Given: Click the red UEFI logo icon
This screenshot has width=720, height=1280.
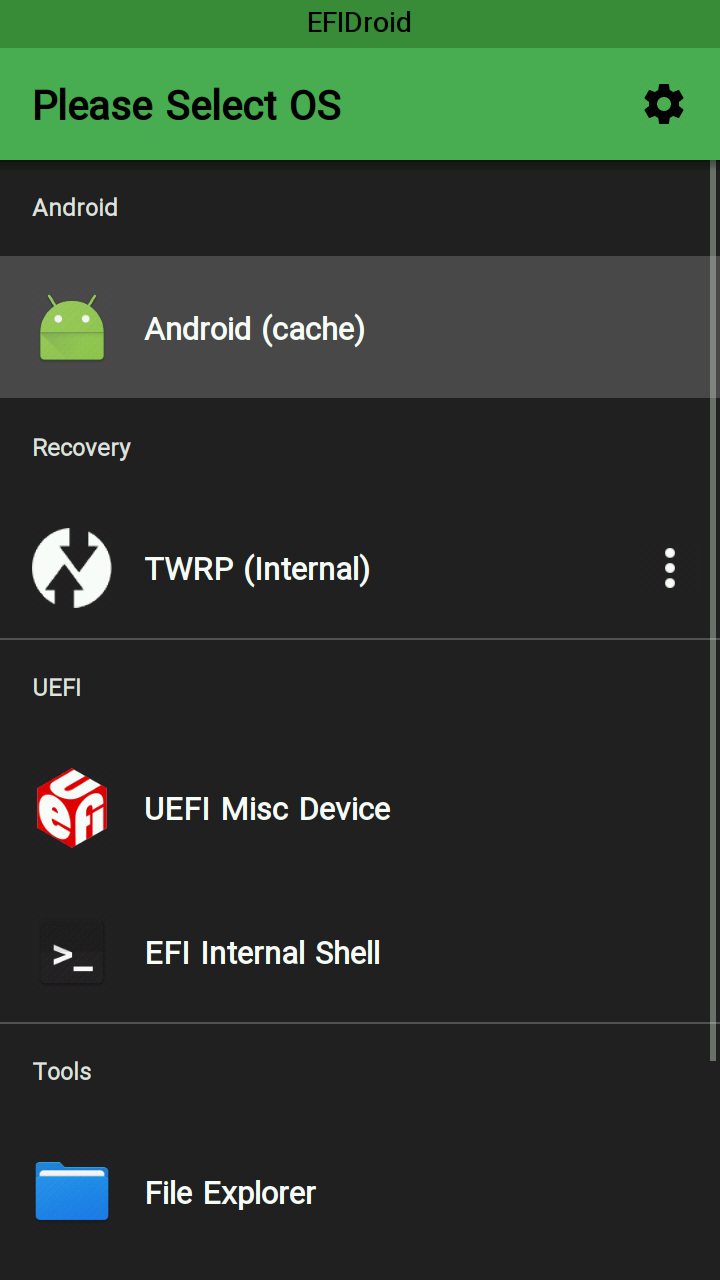Looking at the screenshot, I should [72, 808].
